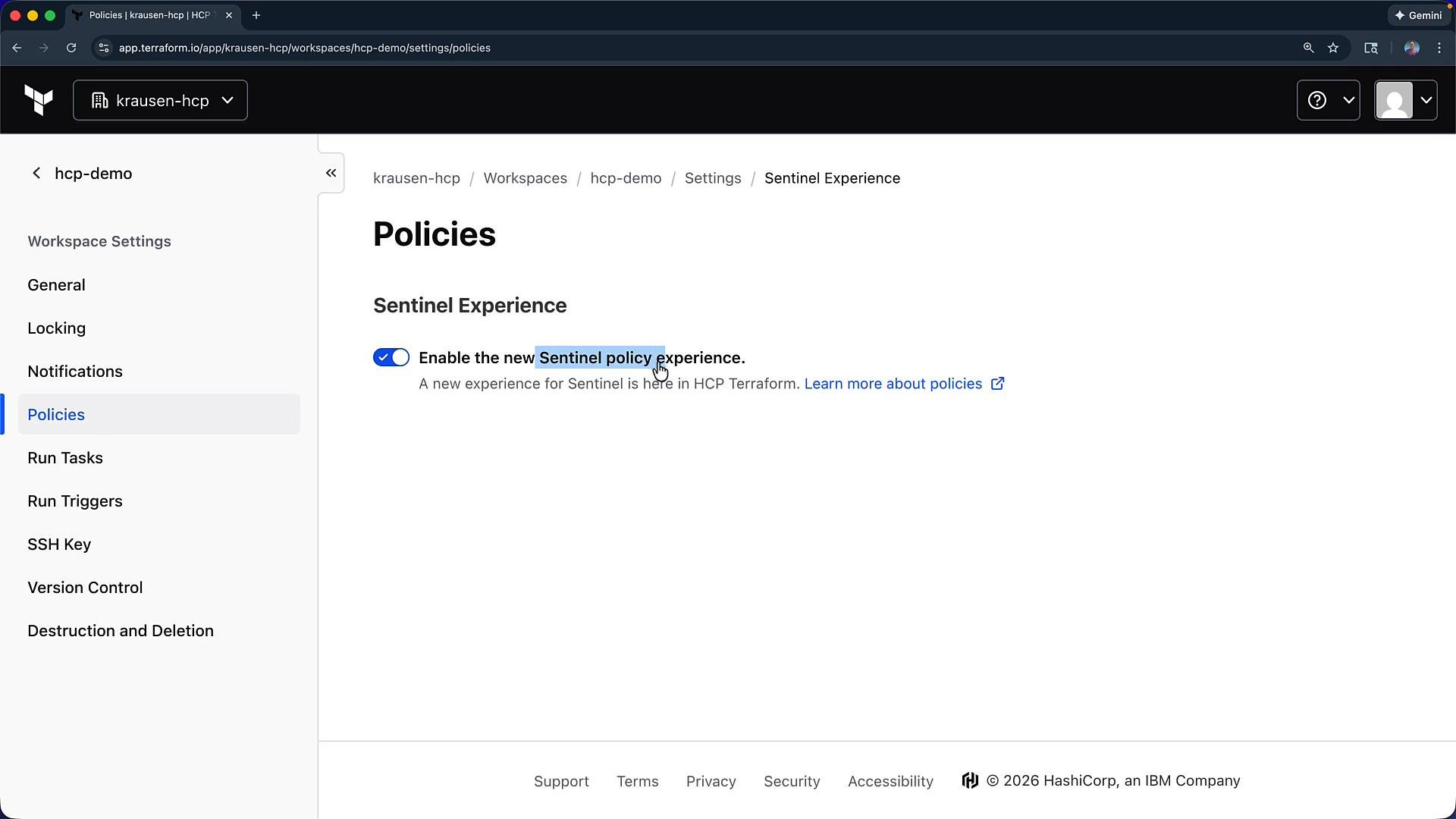Open Terms footer link
This screenshot has height=819, width=1456.
point(637,781)
